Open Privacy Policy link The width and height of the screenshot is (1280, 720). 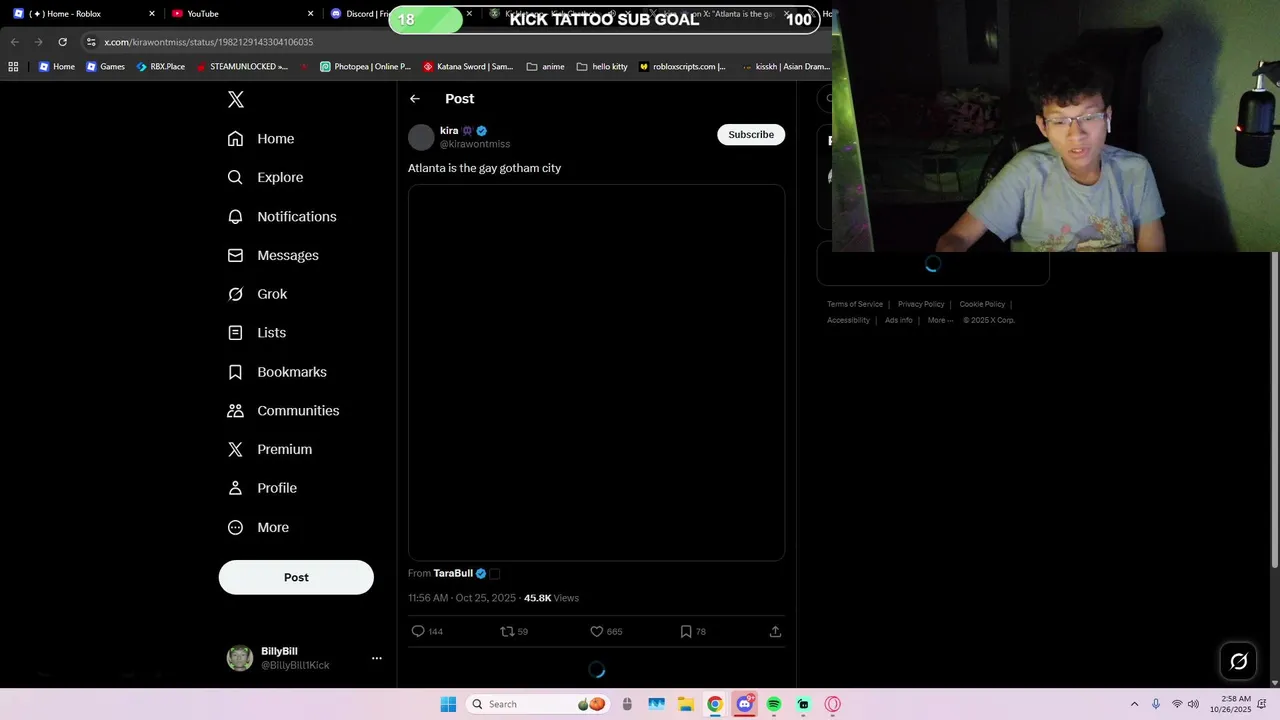921,304
